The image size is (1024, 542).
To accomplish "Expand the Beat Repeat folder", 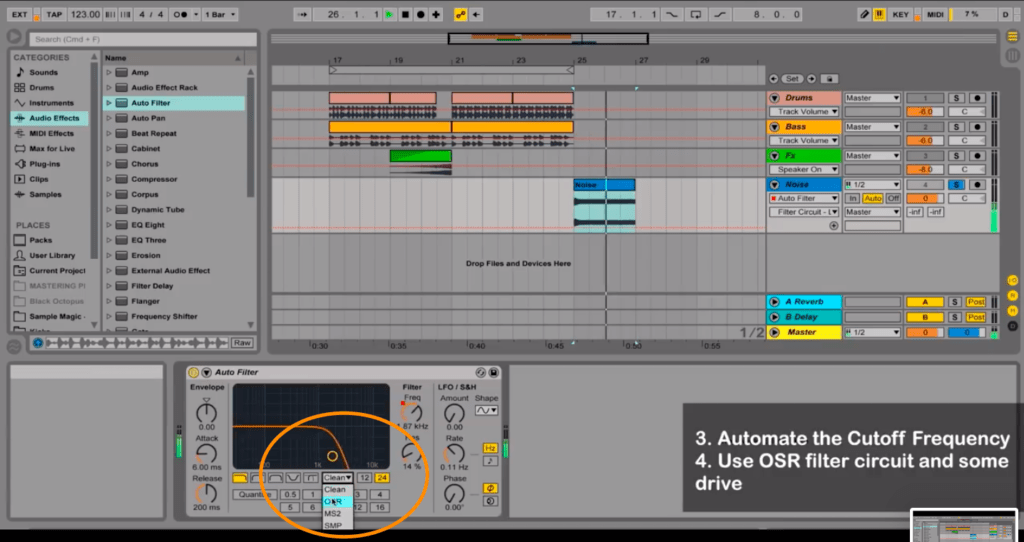I will click(x=109, y=133).
